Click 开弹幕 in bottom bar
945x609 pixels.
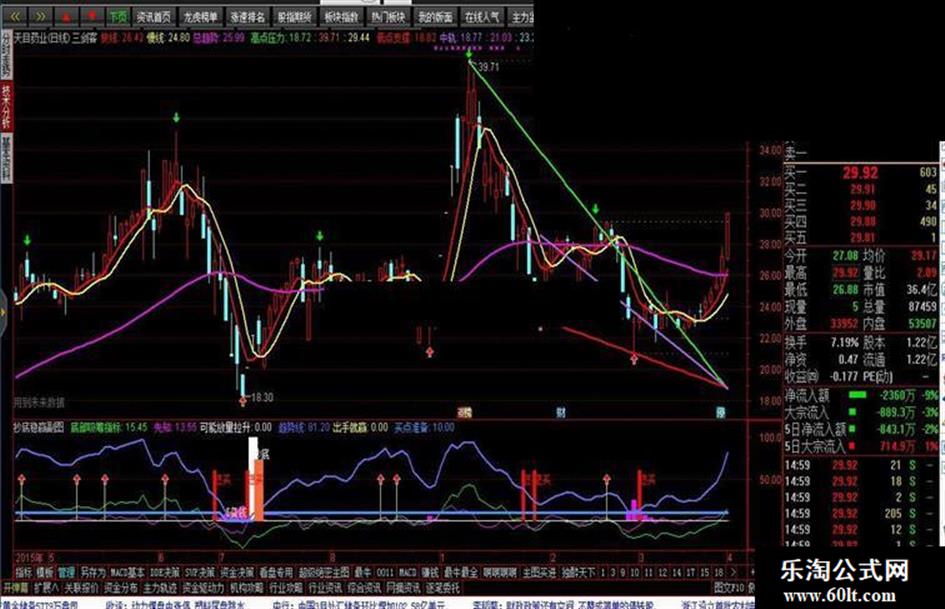[x=16, y=587]
